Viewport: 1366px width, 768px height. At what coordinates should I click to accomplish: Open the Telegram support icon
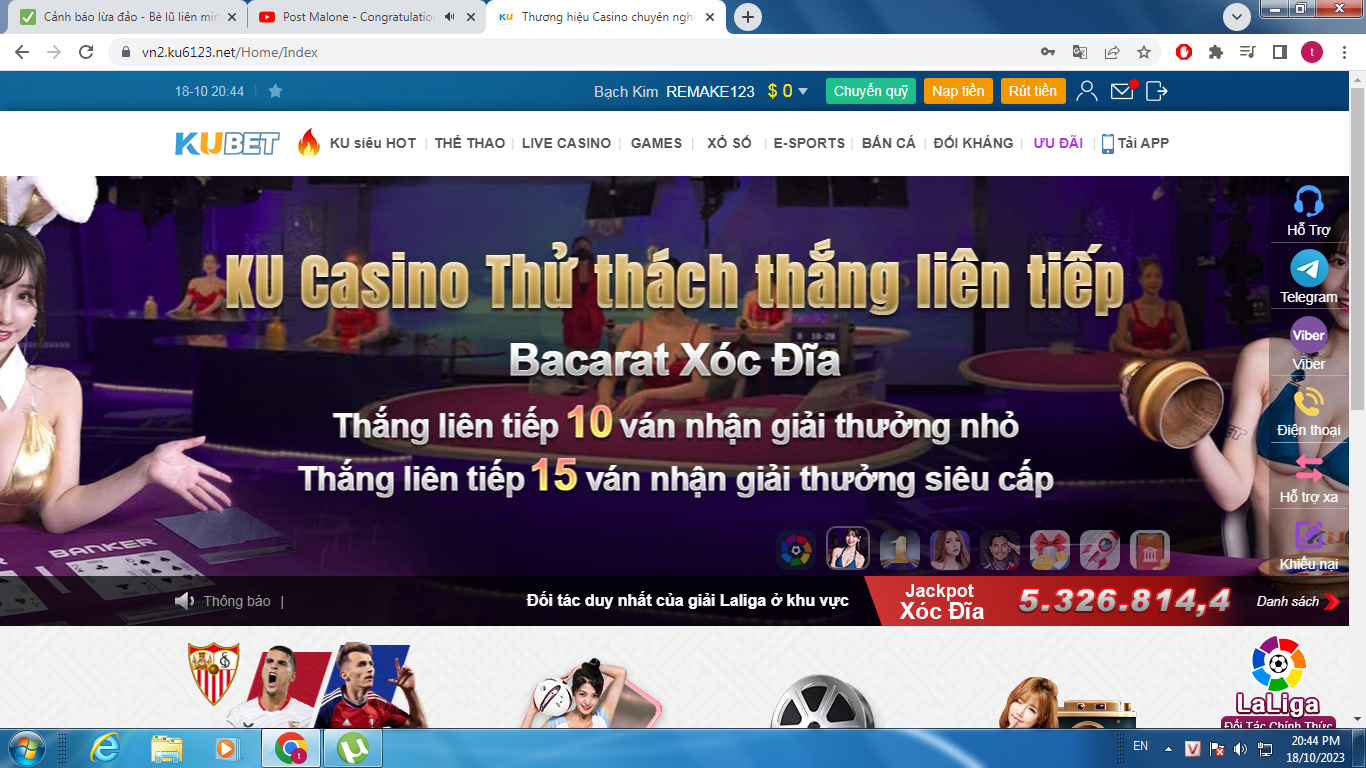point(1308,269)
